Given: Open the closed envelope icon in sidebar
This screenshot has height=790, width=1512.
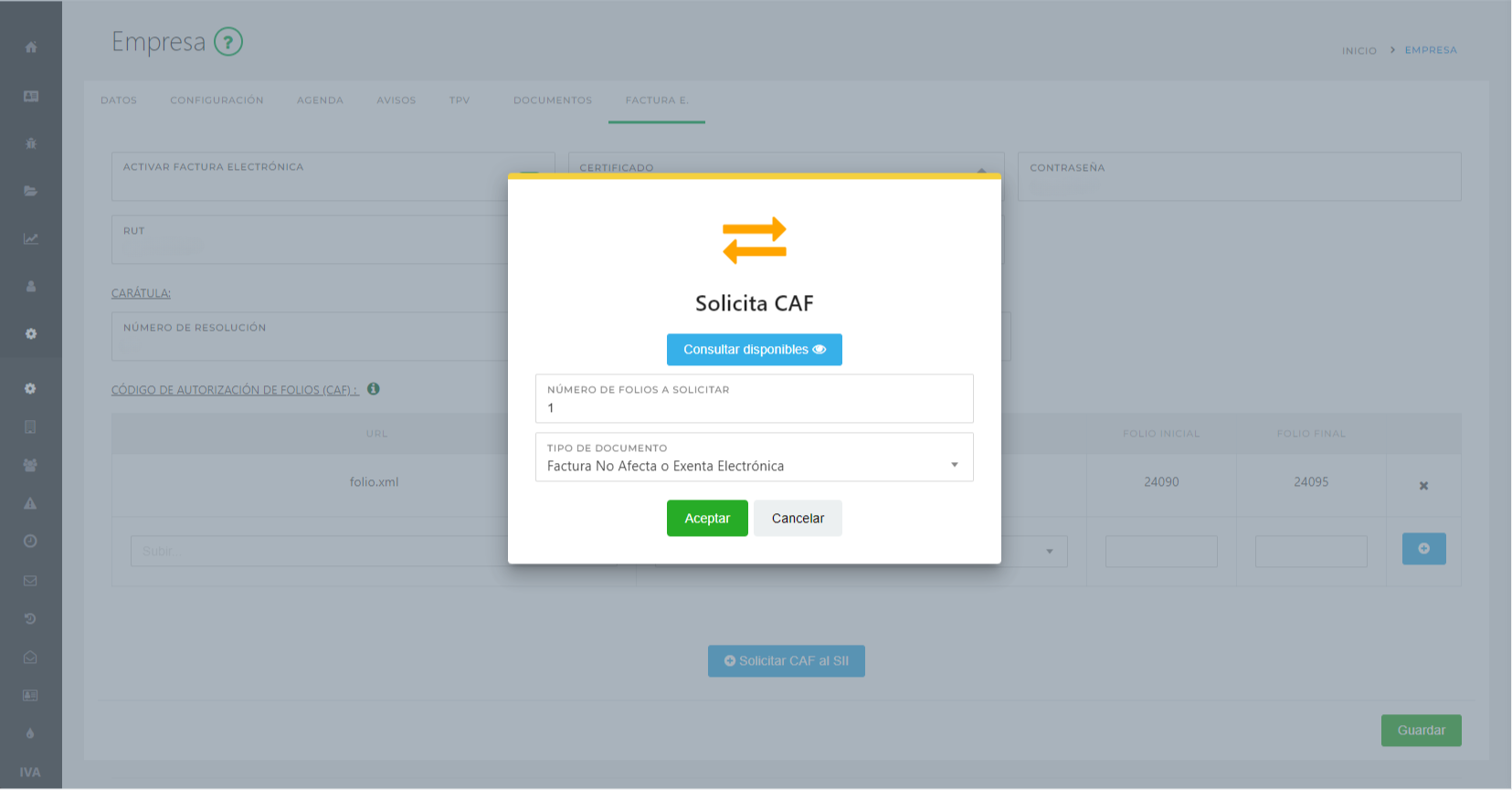Looking at the screenshot, I should (x=30, y=580).
